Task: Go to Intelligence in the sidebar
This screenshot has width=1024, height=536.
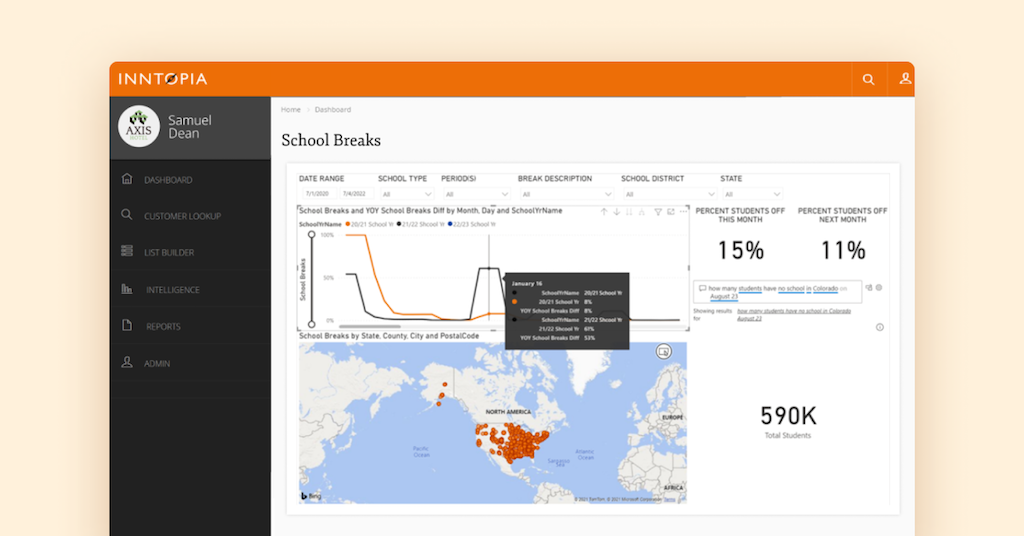Action: pyautogui.click(x=172, y=290)
